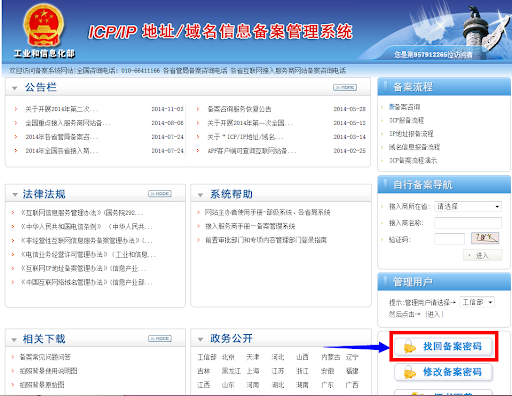The image size is (512, 396).
Task: Select 北京 under 政务公开
Action: point(228,357)
